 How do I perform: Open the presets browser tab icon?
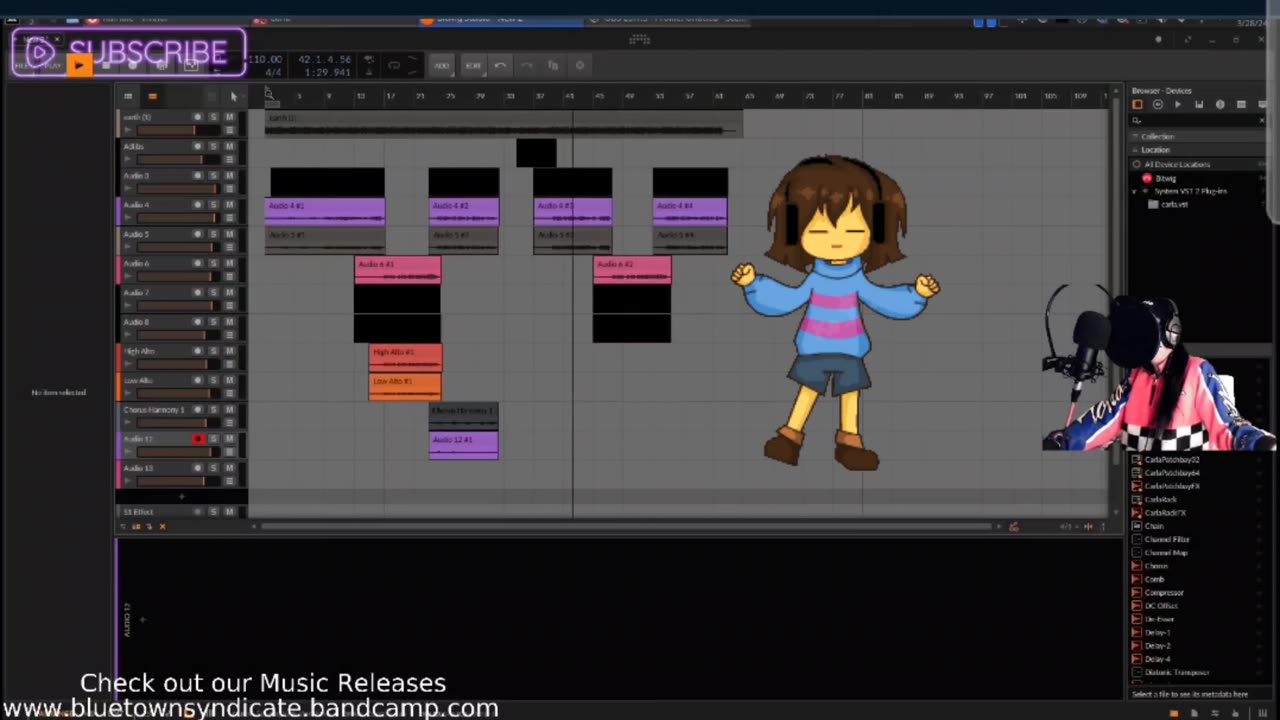(x=1158, y=105)
